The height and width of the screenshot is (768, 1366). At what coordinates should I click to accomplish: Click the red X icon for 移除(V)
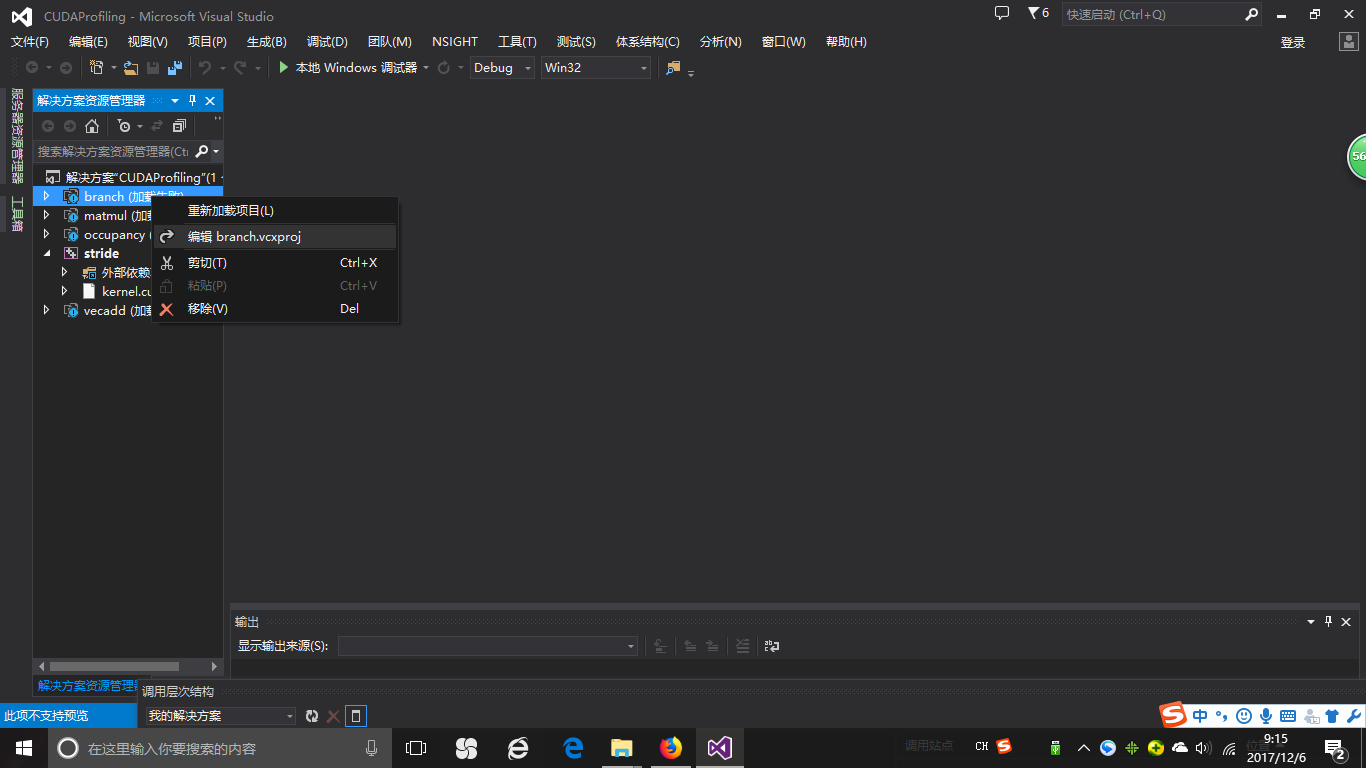click(x=167, y=309)
